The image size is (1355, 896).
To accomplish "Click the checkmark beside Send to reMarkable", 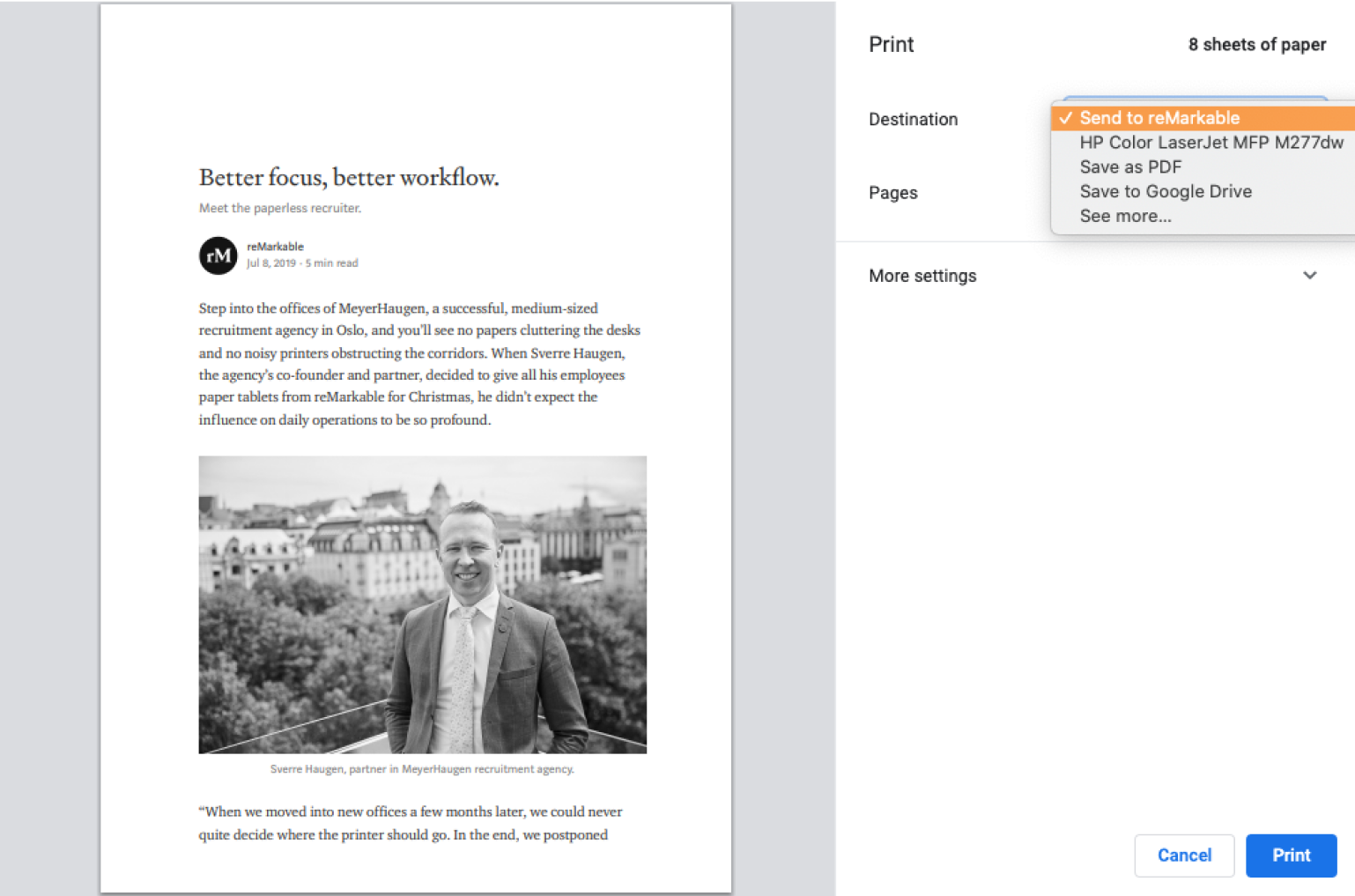I will [x=1066, y=117].
